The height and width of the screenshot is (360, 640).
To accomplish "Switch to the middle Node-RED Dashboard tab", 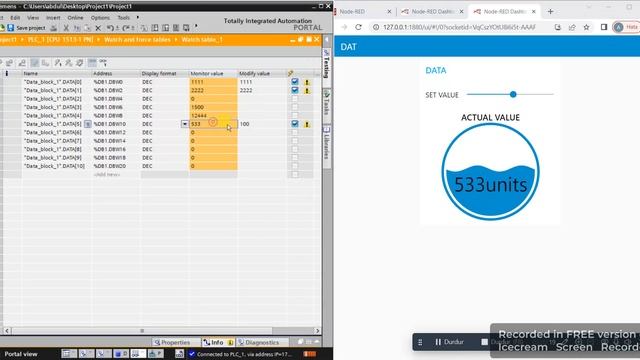I will 433,11.
